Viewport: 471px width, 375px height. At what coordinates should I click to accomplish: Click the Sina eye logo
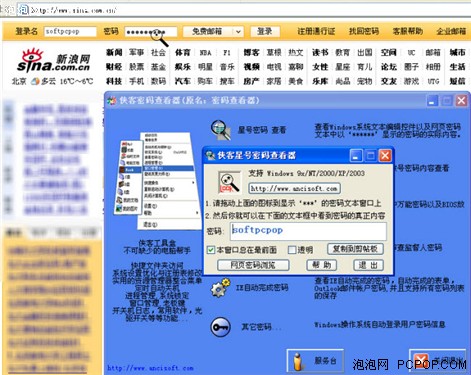click(32, 55)
